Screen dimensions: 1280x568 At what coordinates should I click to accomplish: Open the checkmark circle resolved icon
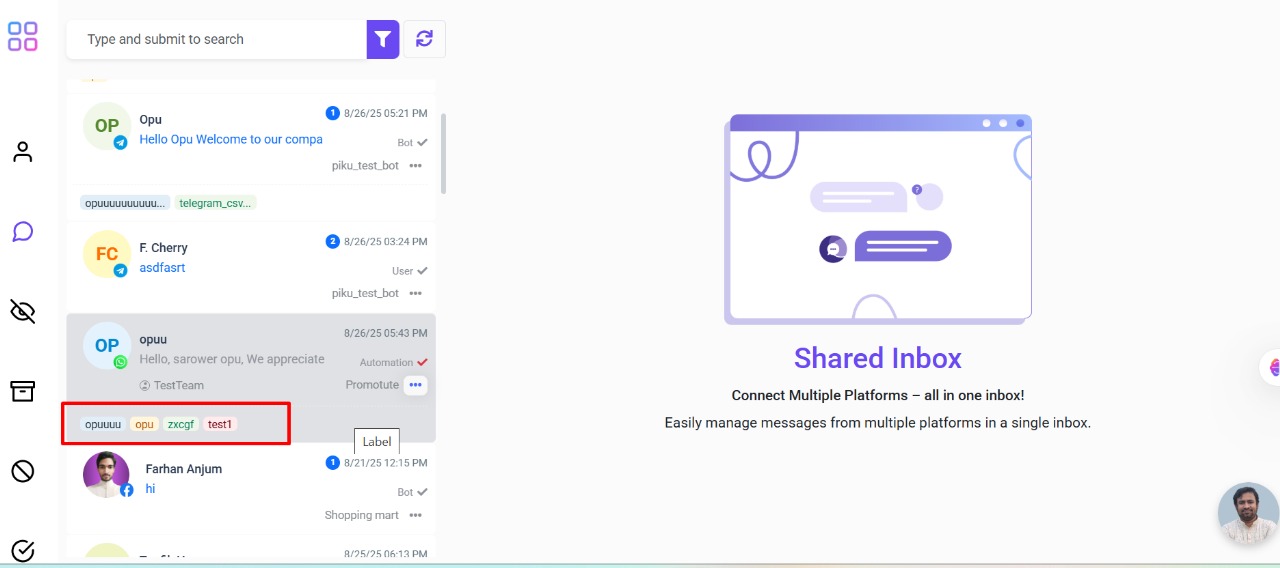(x=22, y=550)
